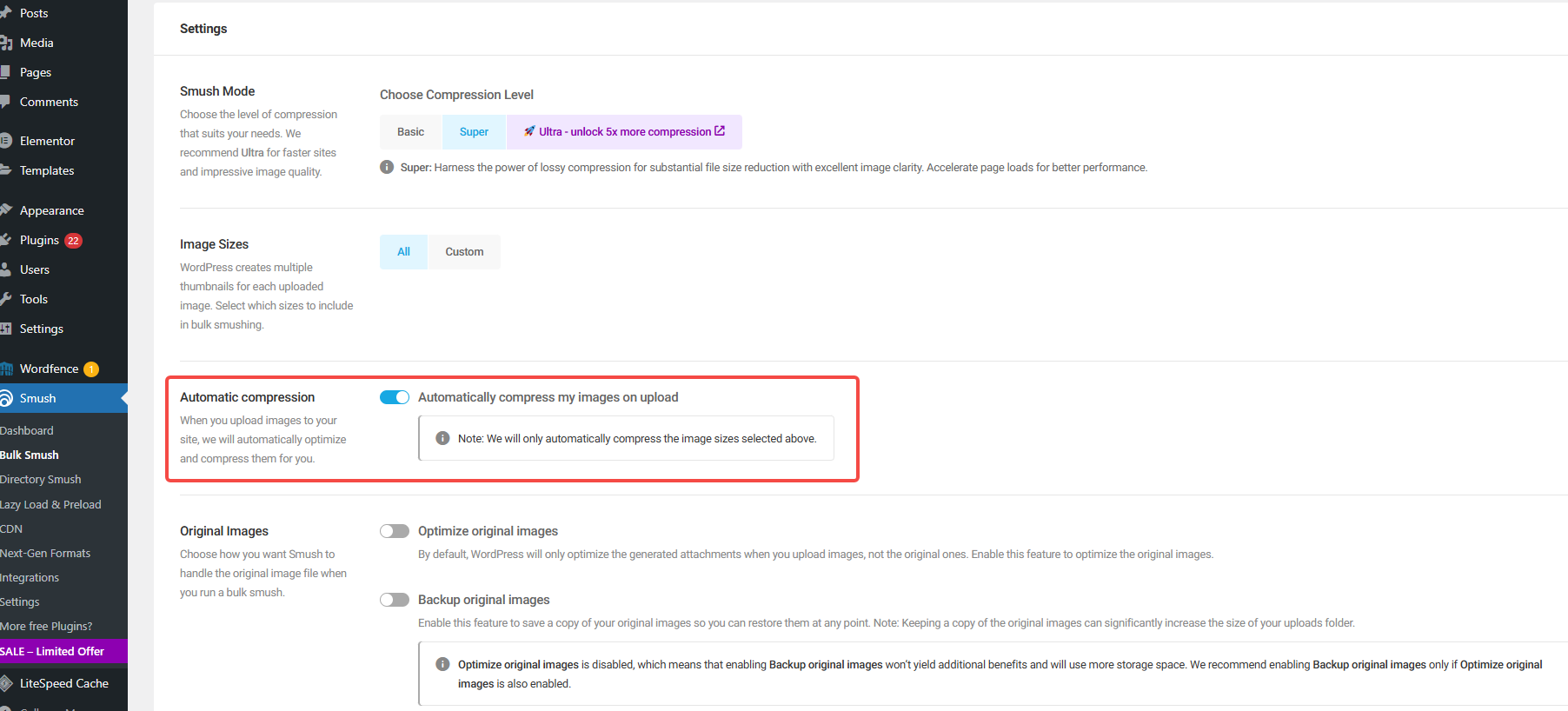The width and height of the screenshot is (1568, 711).
Task: Click the Wordfence notification badge
Action: [91, 369]
